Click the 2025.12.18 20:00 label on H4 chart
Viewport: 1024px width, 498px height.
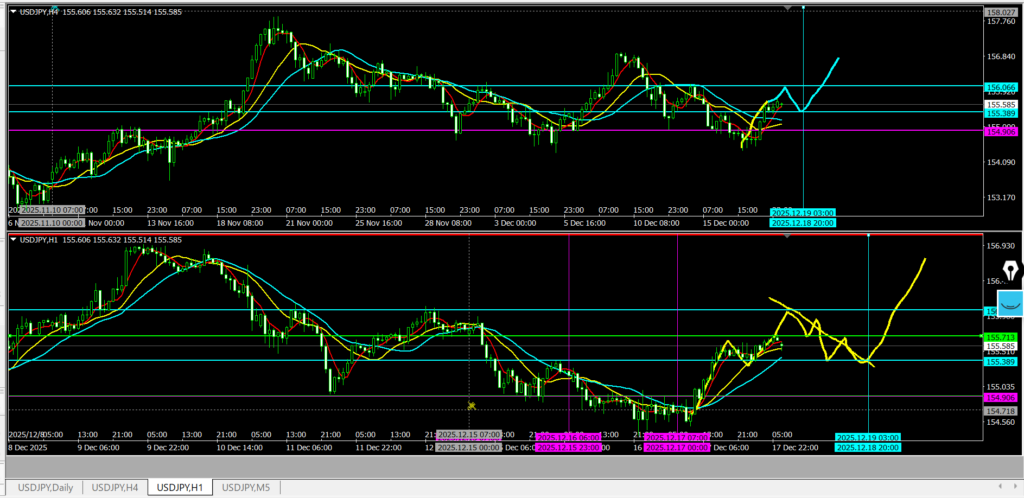803,223
